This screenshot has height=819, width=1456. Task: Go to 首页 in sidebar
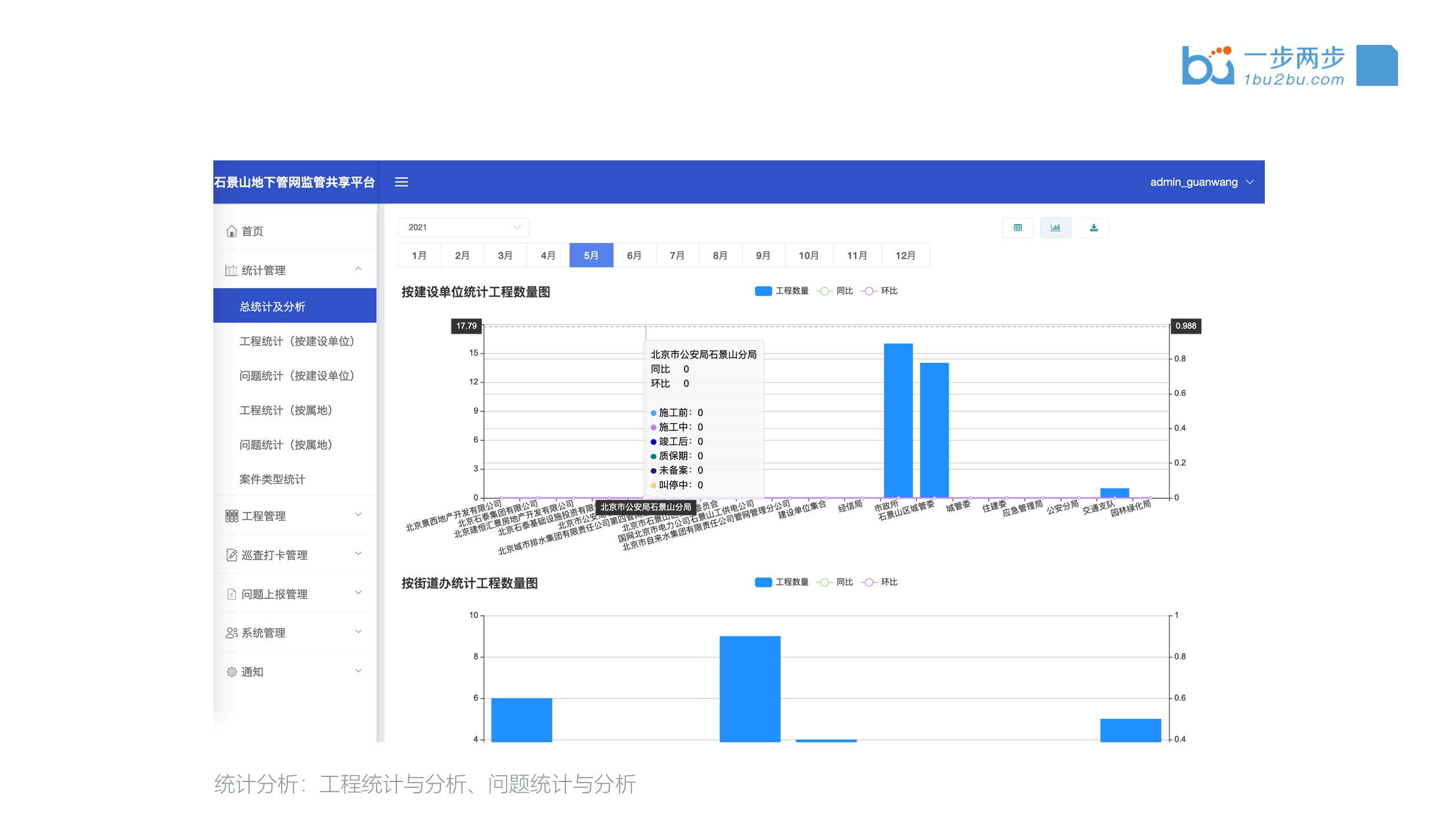tap(295, 231)
